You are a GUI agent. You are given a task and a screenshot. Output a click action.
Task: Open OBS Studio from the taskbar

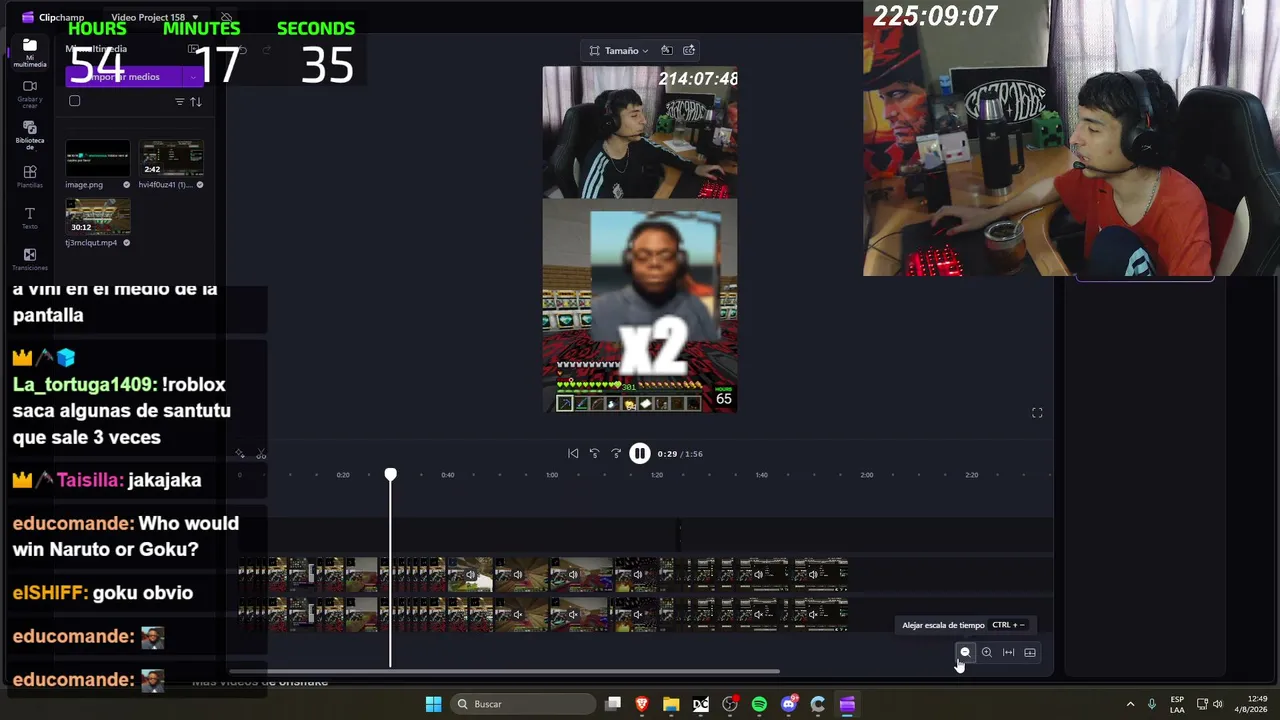pos(730,704)
